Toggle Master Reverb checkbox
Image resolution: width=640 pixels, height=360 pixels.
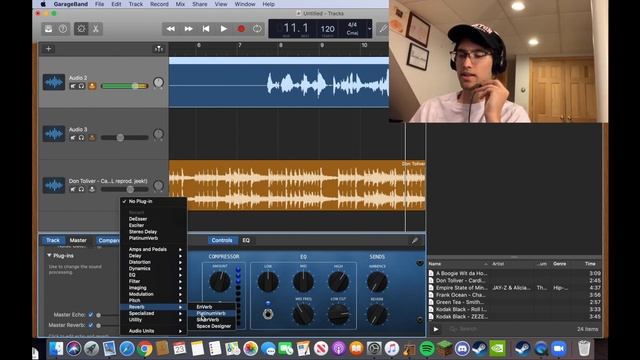91,325
